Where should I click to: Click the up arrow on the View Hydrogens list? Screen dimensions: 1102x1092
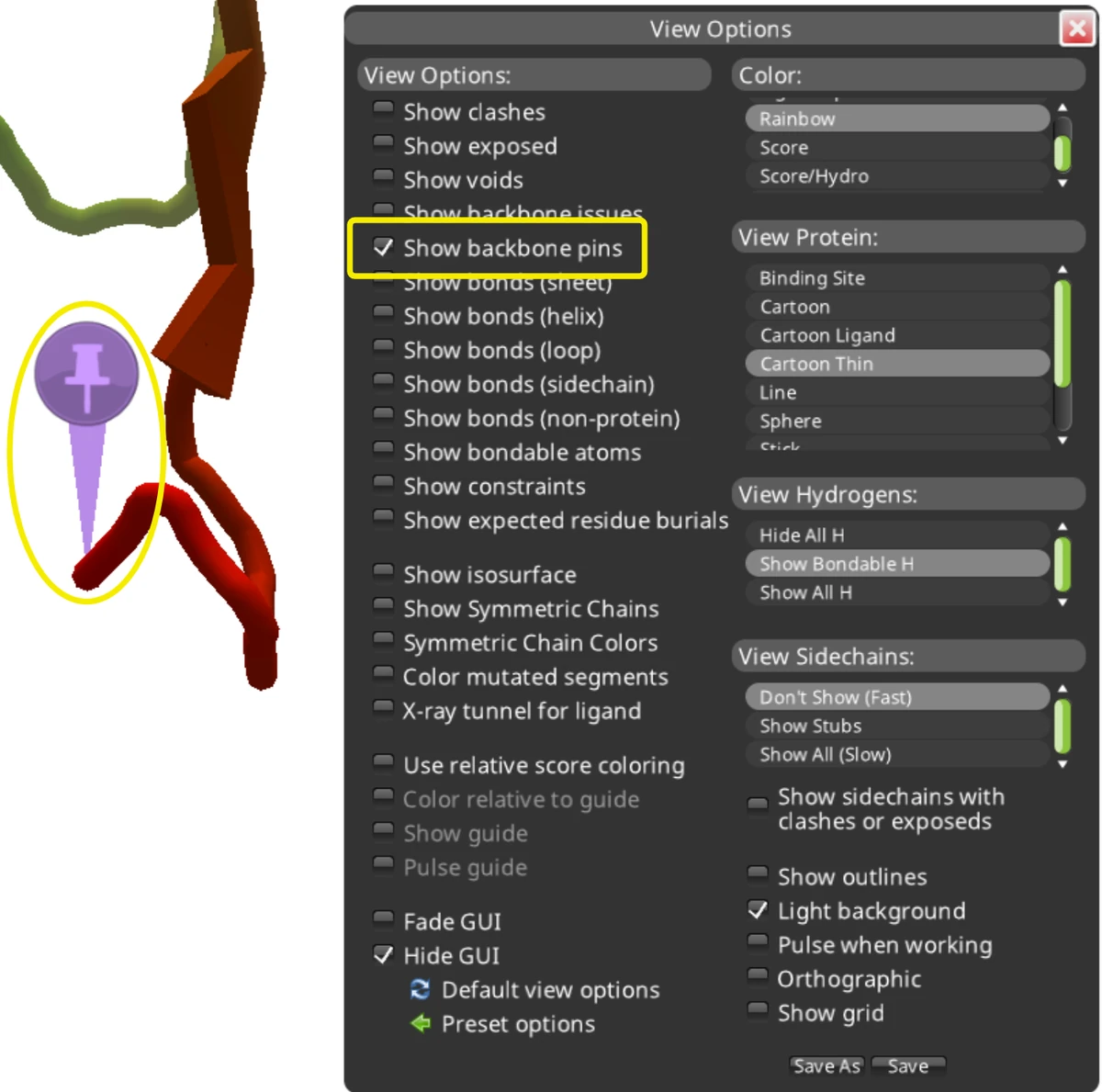click(1063, 524)
